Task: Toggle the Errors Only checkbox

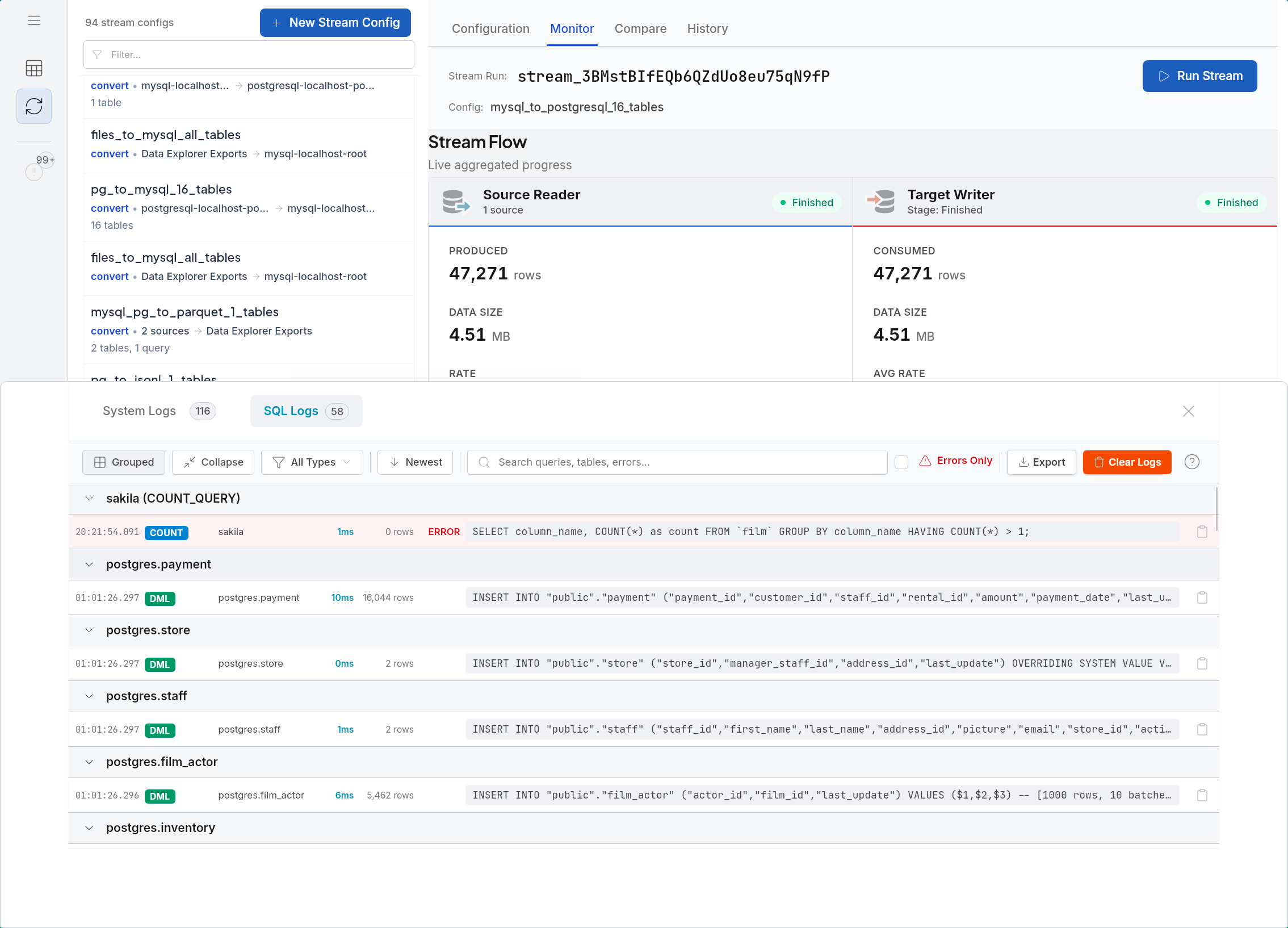Action: (901, 462)
